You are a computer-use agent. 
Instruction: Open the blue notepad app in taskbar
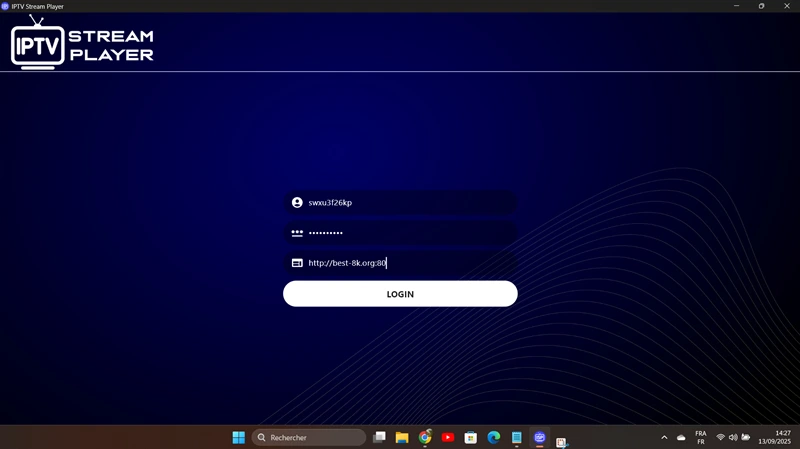click(x=517, y=437)
